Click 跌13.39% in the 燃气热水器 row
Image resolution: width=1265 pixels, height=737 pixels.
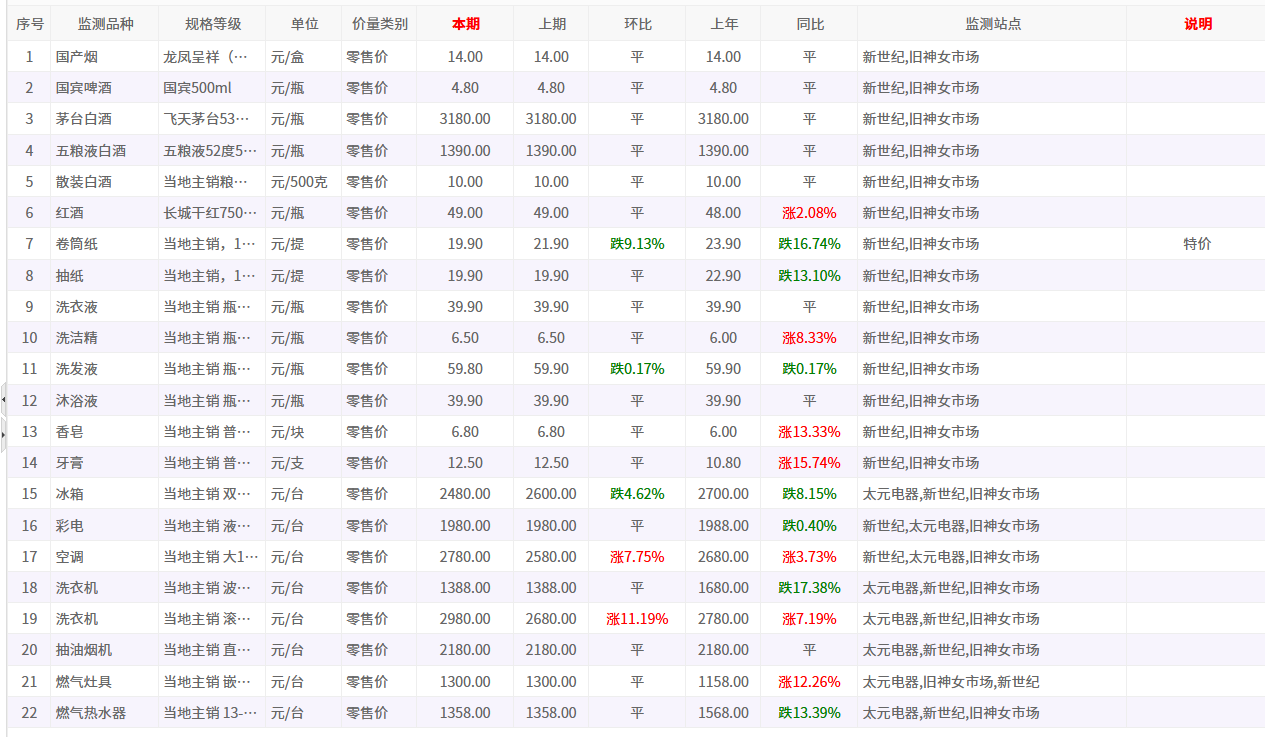click(x=809, y=713)
